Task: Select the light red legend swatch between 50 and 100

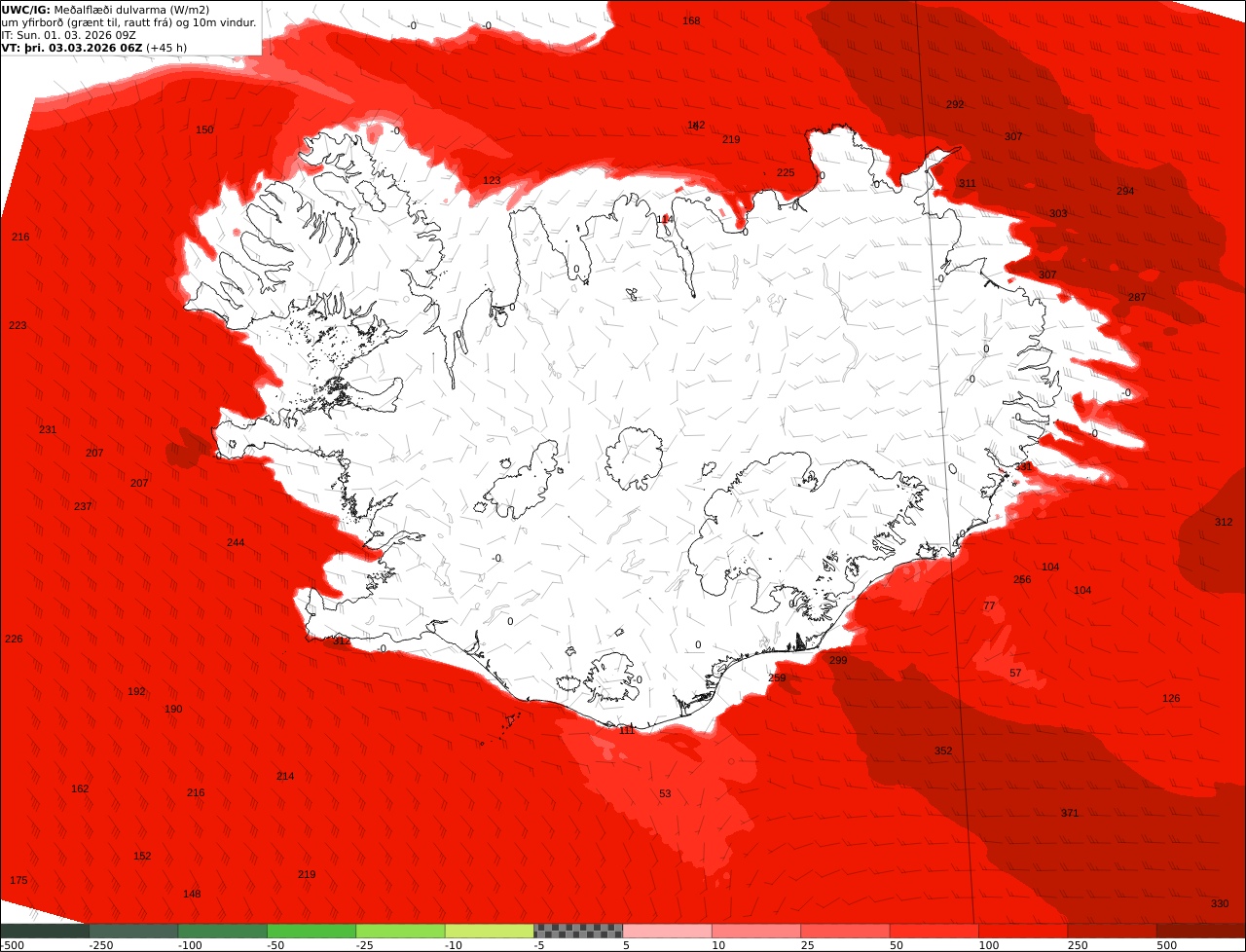Action: (x=934, y=931)
